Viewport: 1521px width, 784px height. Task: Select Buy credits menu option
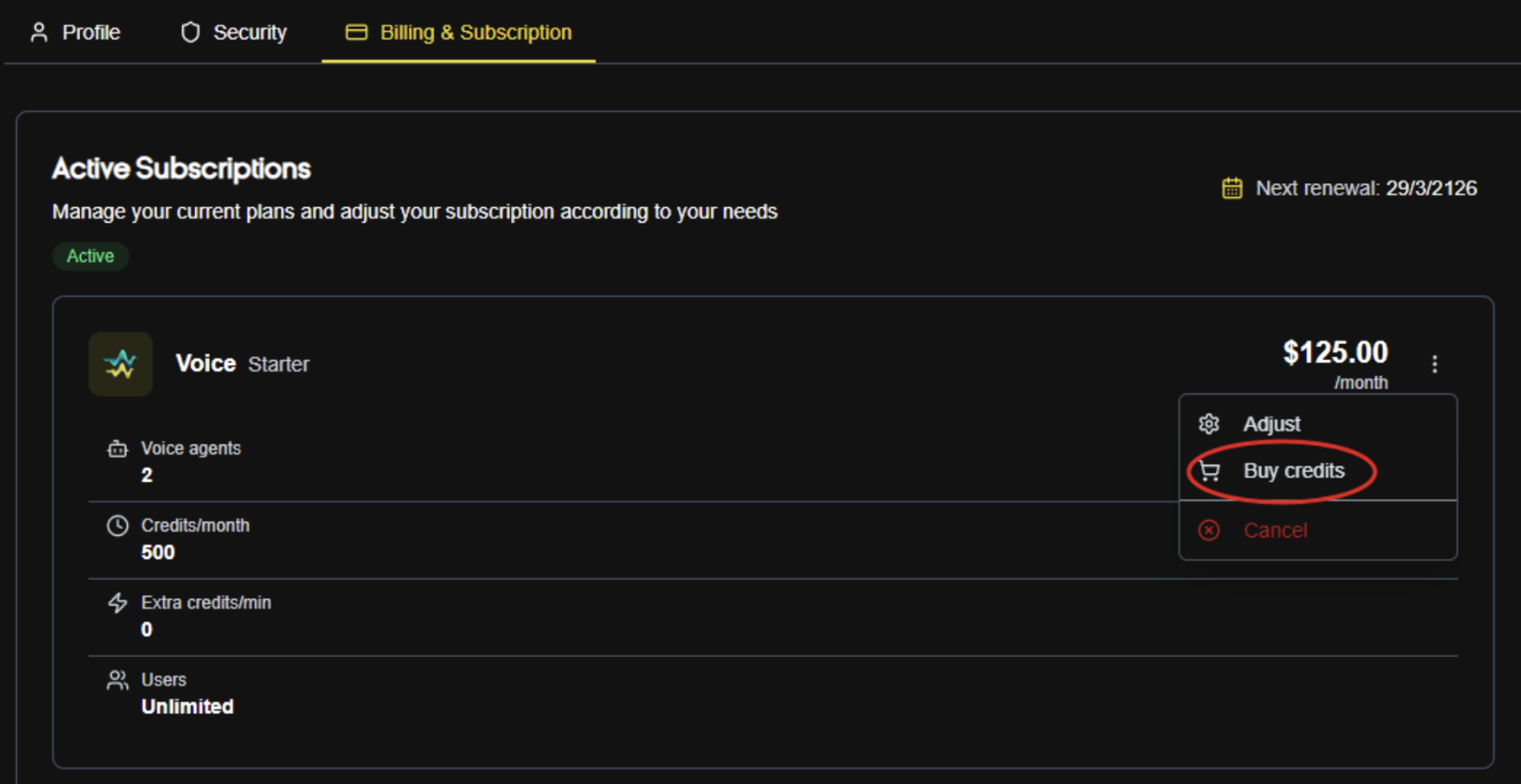(1294, 471)
